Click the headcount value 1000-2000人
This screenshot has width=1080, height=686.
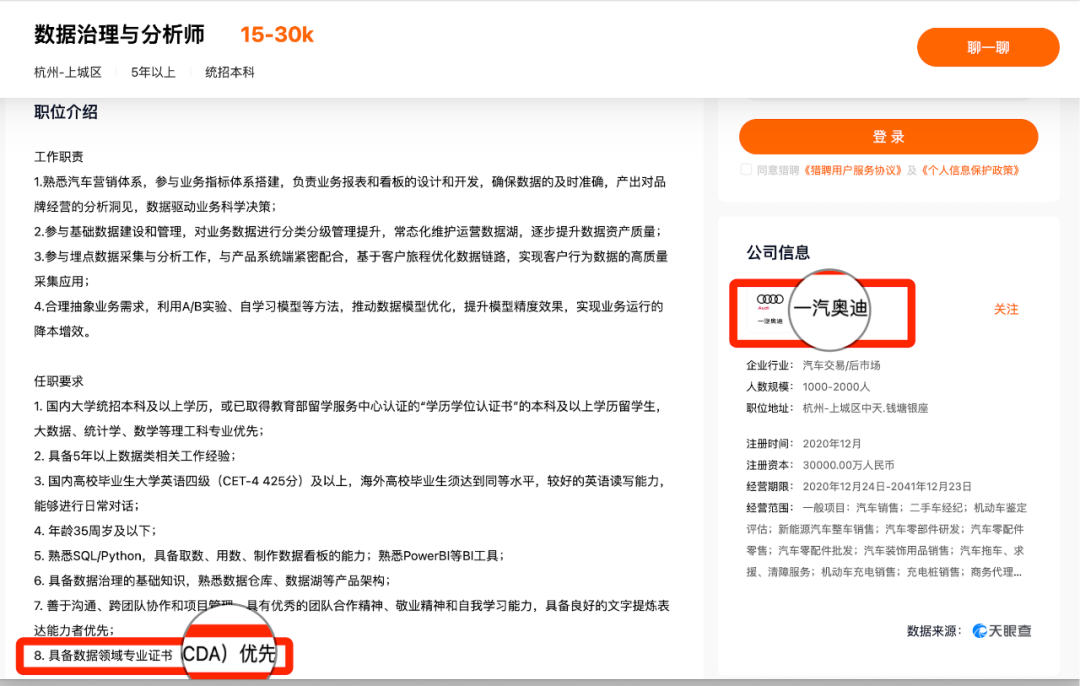[836, 386]
